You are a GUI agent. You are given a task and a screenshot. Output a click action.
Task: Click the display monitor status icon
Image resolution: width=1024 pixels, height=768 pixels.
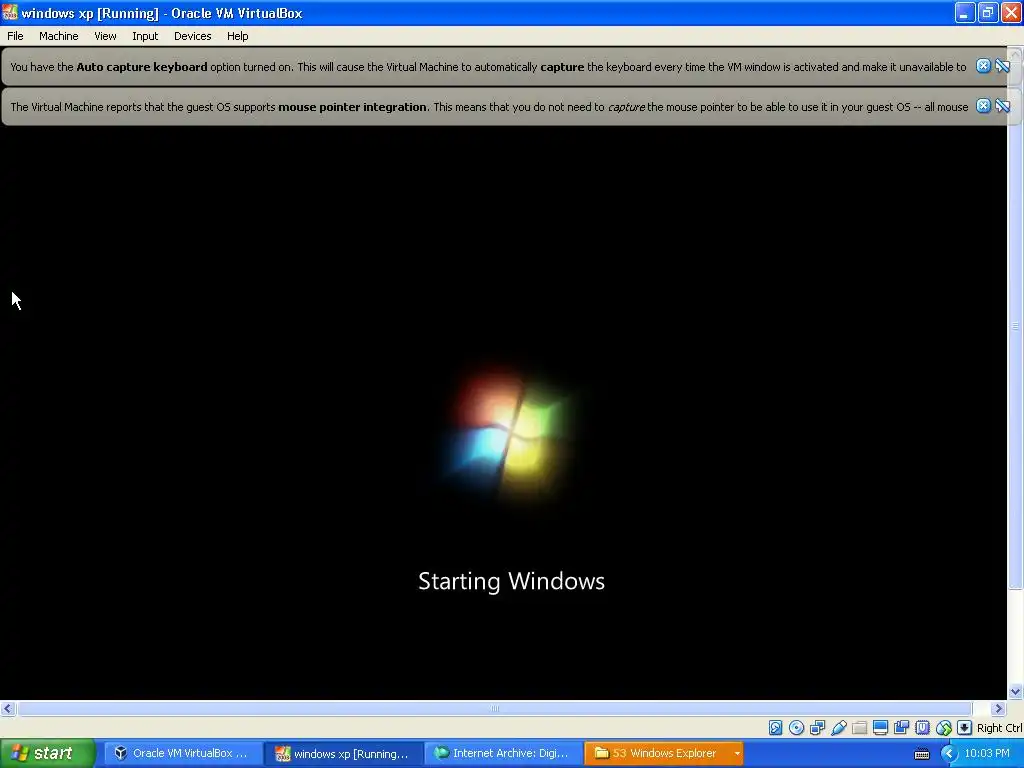[x=880, y=728]
